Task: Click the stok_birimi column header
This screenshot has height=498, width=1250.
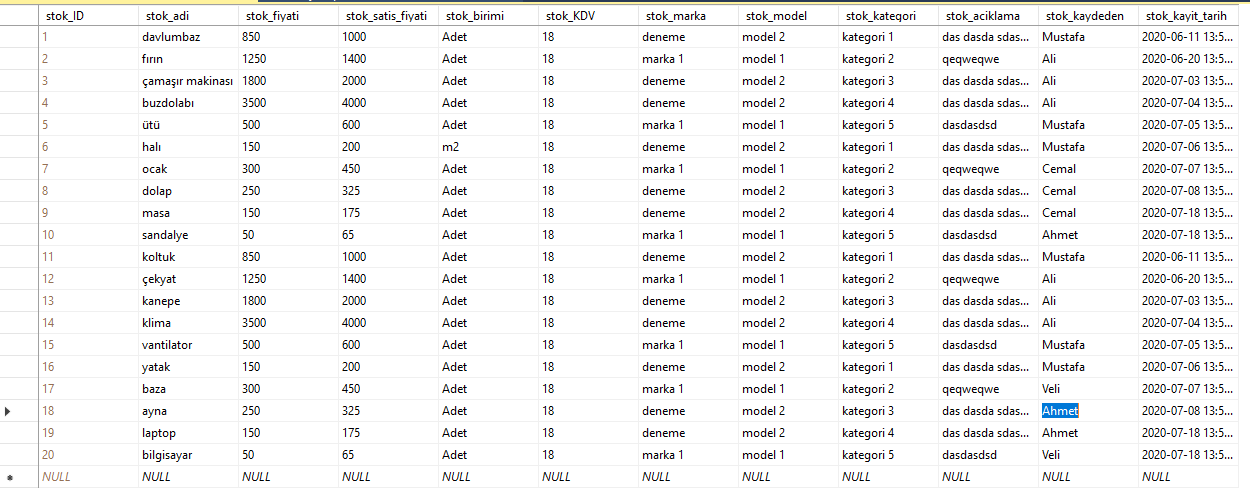Action: (488, 16)
